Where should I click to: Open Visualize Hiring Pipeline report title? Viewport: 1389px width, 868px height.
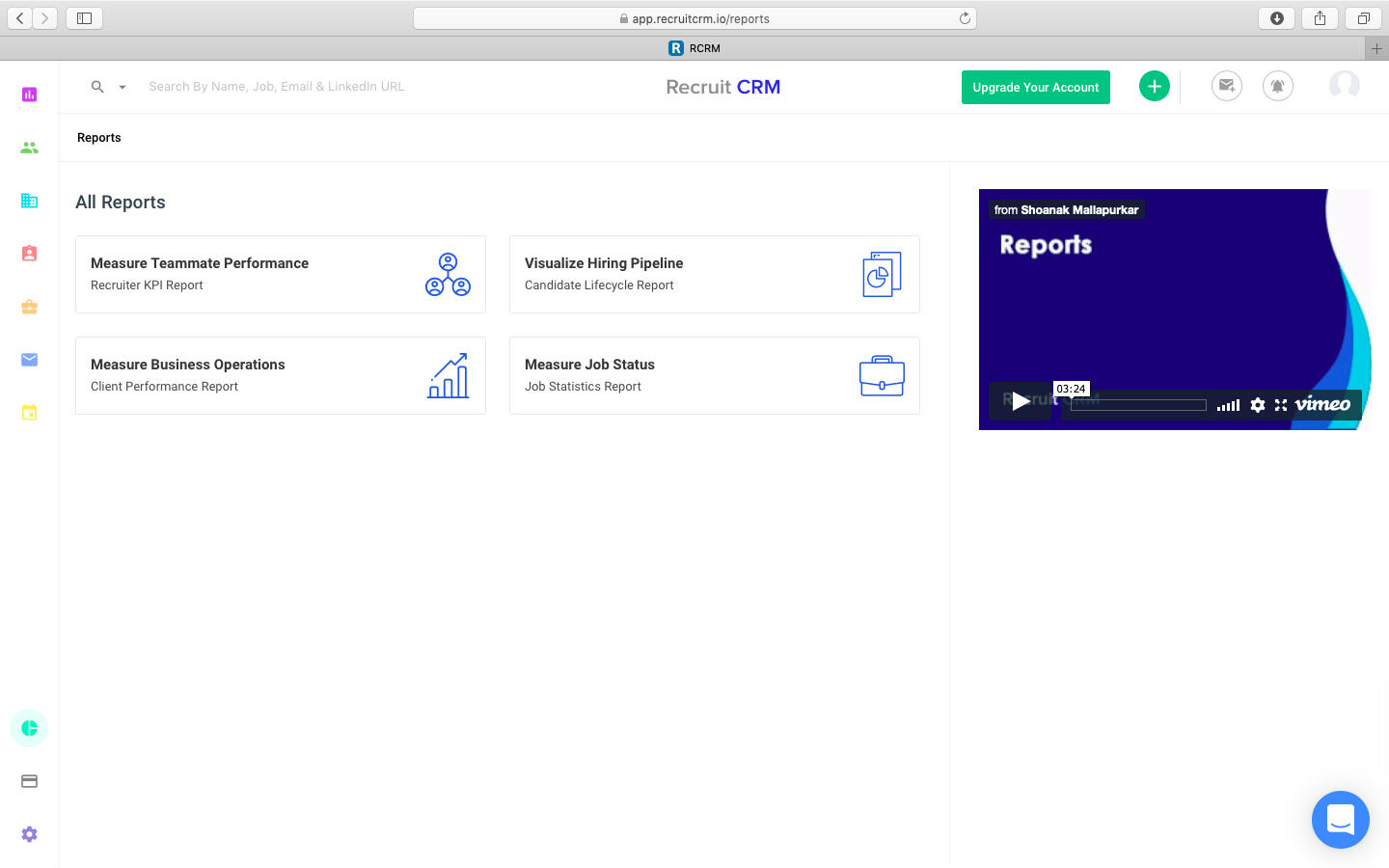click(x=604, y=263)
